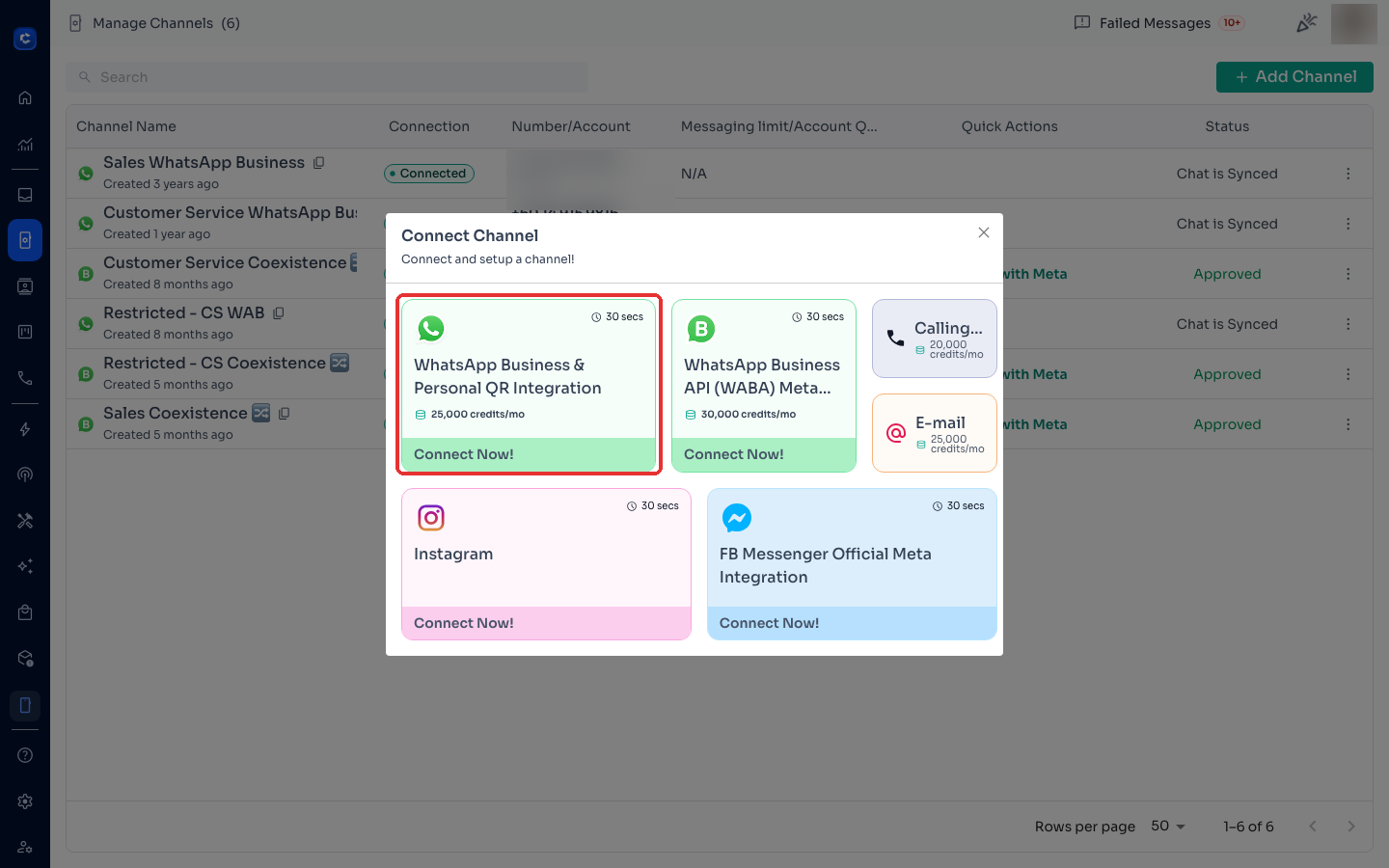Open the lightning bolt automation icon in the sidebar
Screen dimensions: 1389x868
pos(25,429)
